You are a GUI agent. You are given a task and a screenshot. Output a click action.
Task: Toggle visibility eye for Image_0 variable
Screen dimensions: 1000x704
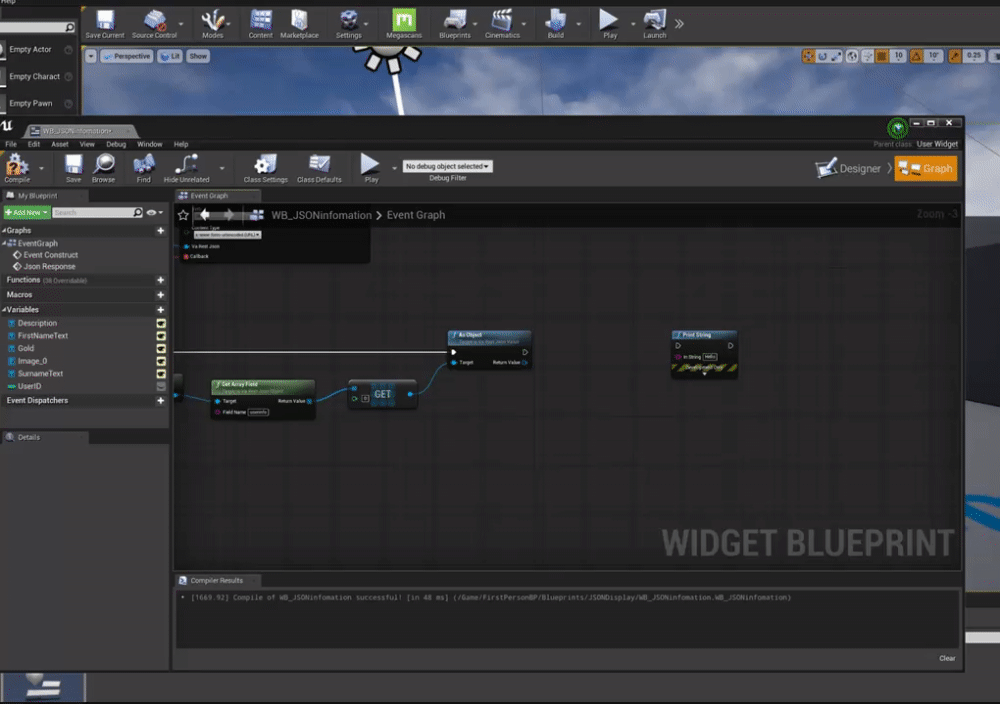(x=161, y=362)
